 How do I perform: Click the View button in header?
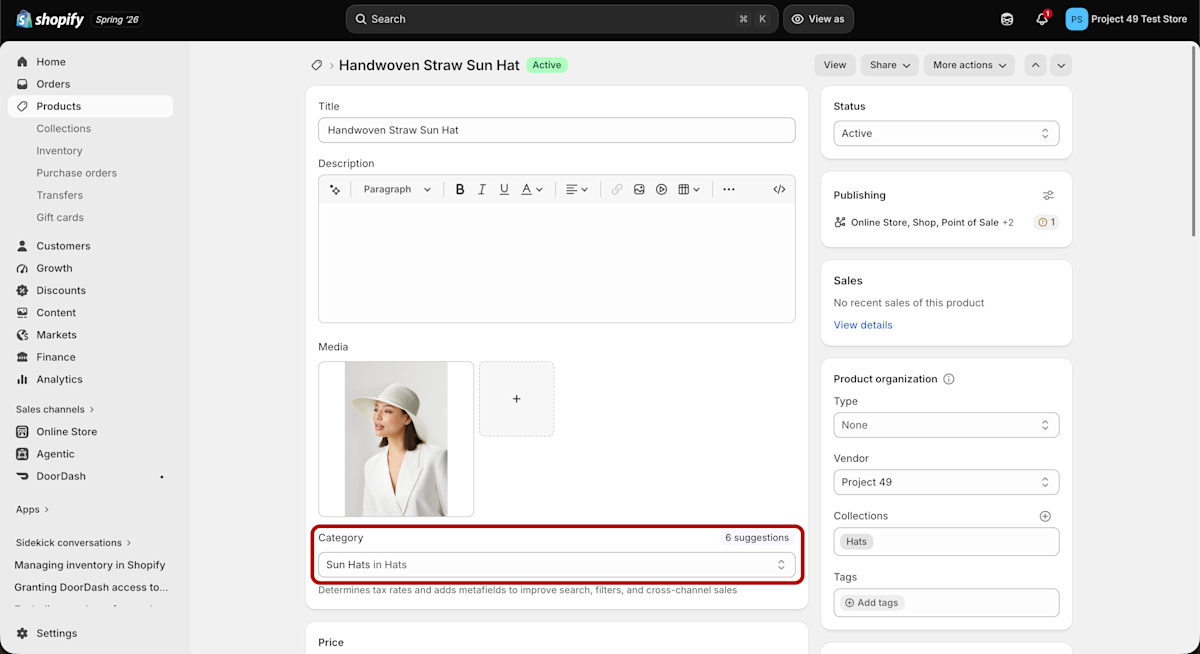(x=835, y=65)
